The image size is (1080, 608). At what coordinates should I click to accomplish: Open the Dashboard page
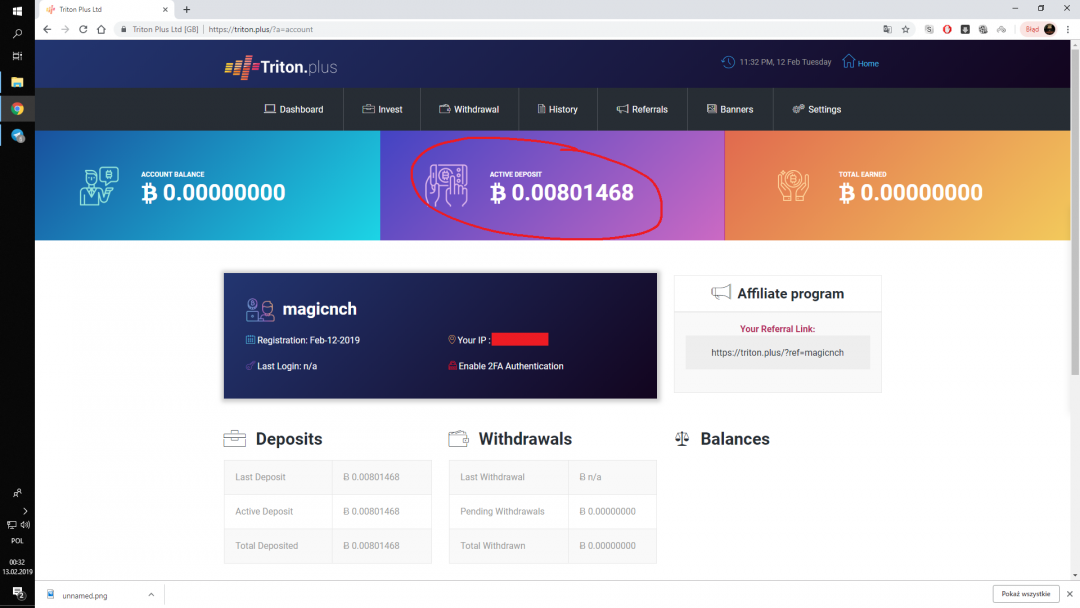pos(293,109)
